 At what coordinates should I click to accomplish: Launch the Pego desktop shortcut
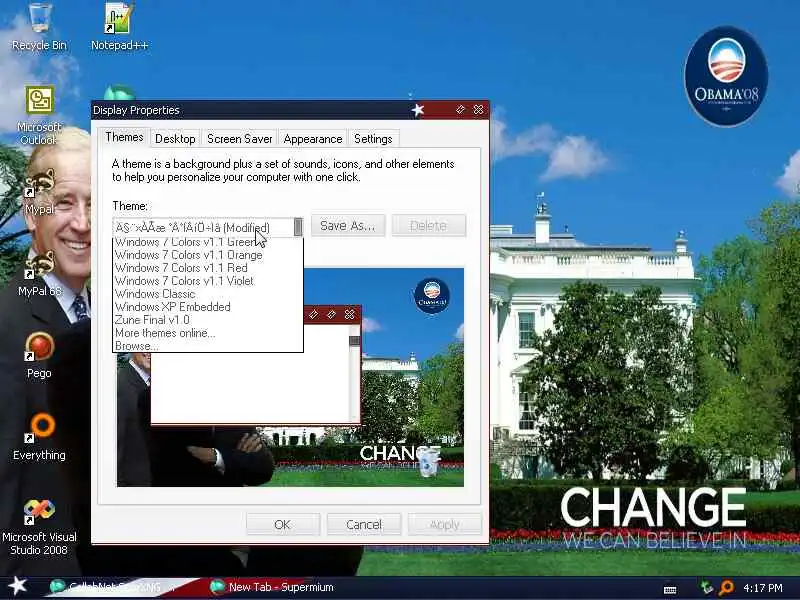[x=39, y=356]
